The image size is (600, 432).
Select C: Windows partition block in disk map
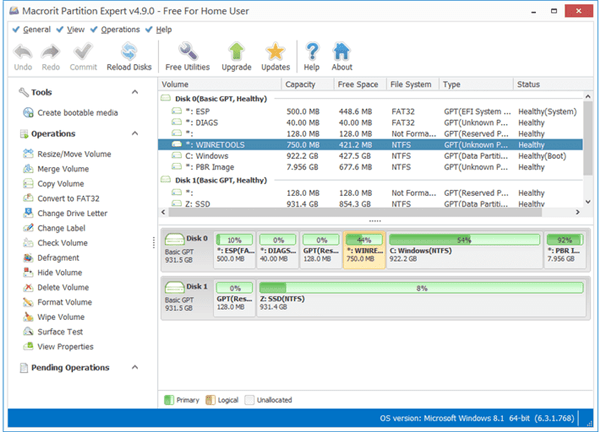coord(465,250)
